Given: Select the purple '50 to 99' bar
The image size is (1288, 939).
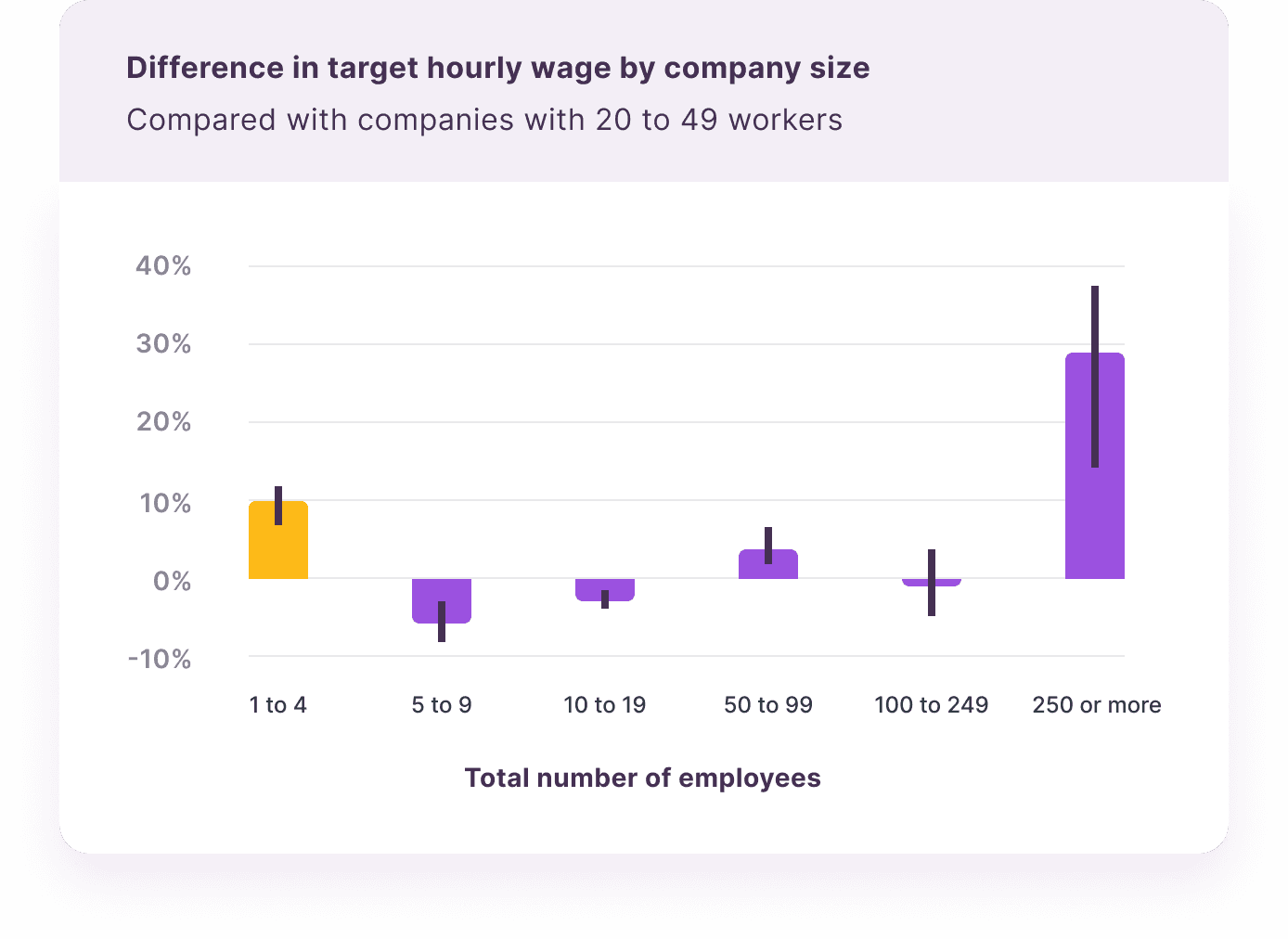Looking at the screenshot, I should pyautogui.click(x=768, y=564).
